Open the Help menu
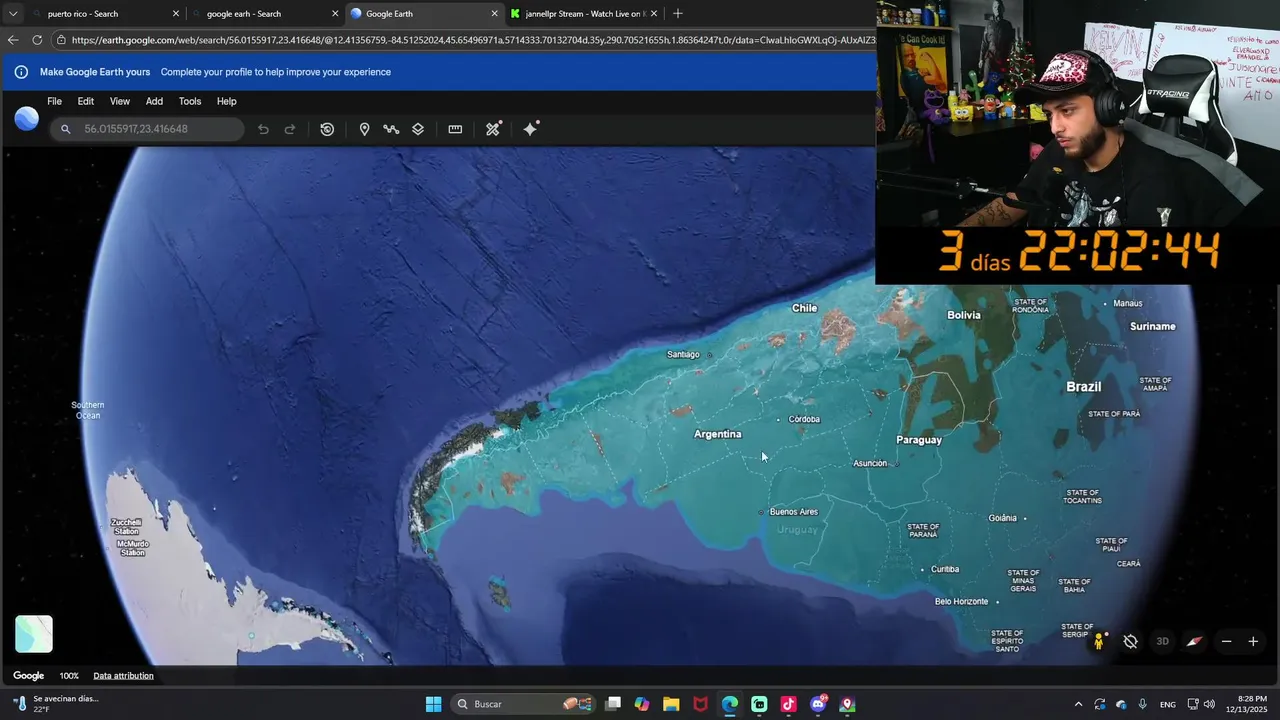The height and width of the screenshot is (720, 1280). pyautogui.click(x=227, y=101)
